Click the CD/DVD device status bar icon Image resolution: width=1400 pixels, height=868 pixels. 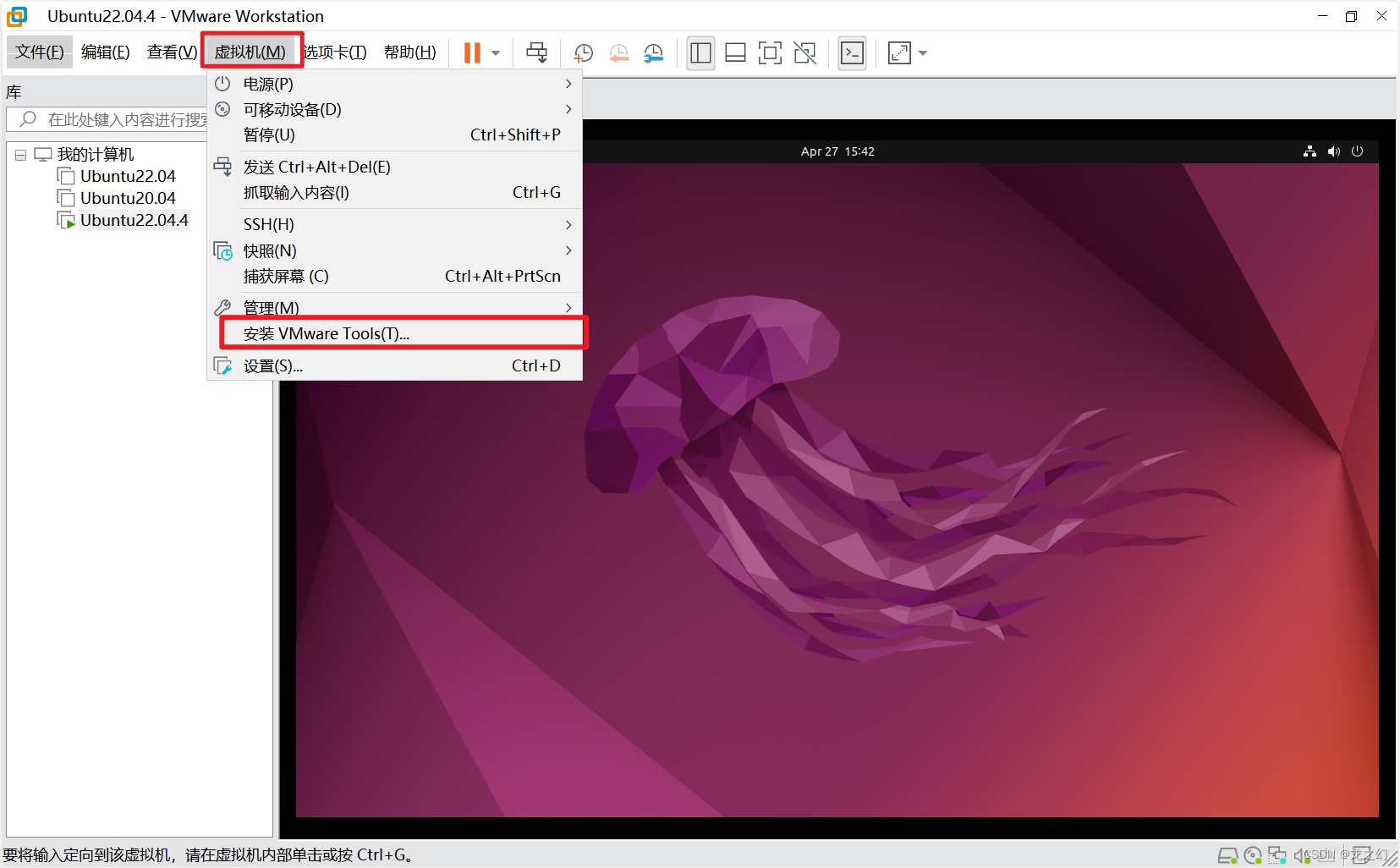click(x=1253, y=855)
